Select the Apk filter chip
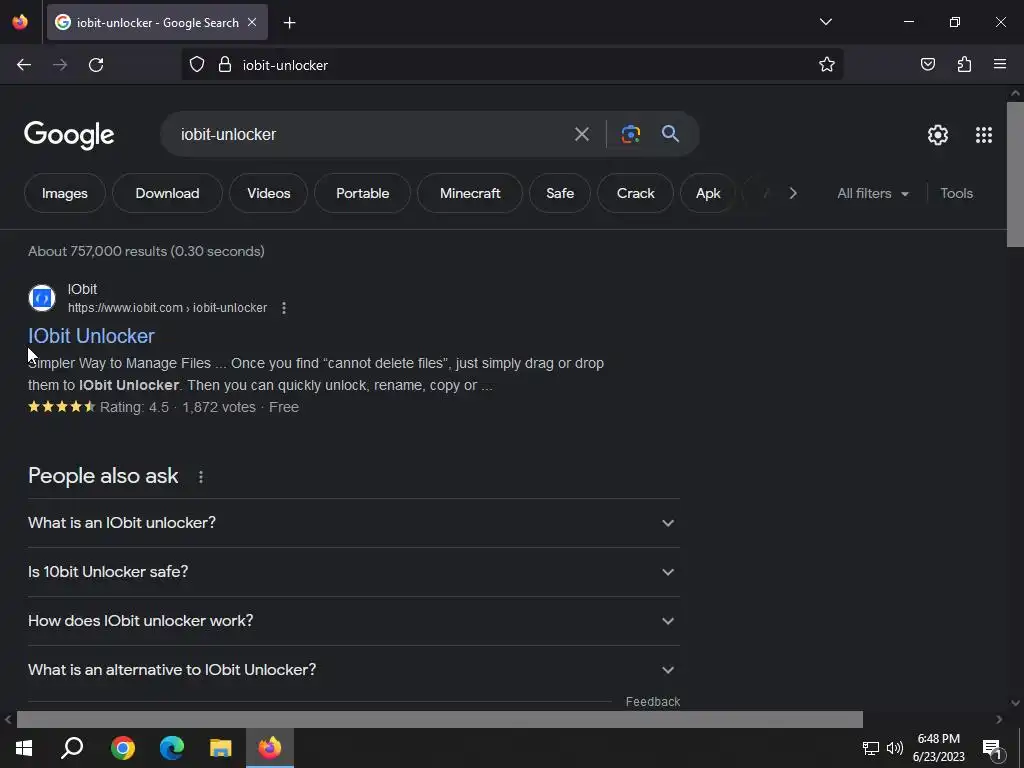1024x768 pixels. tap(708, 193)
